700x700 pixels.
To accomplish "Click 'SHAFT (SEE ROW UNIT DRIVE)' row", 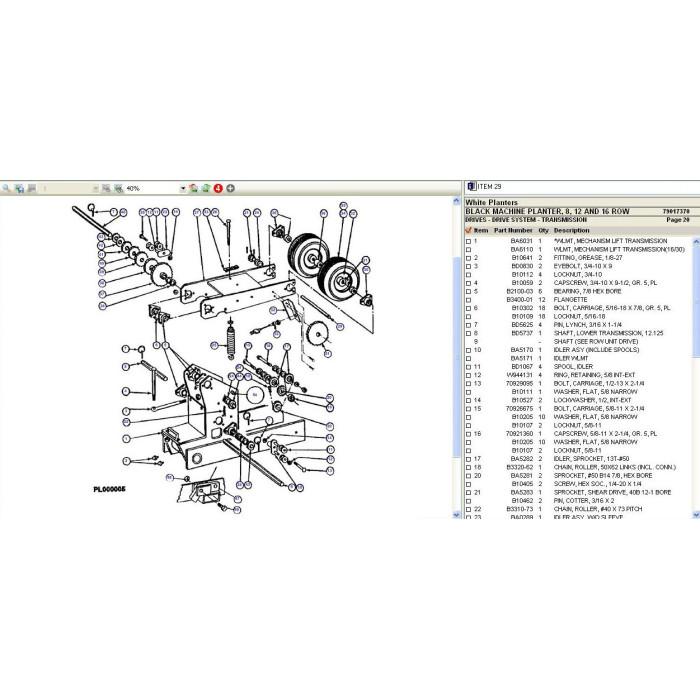I will click(x=596, y=342).
